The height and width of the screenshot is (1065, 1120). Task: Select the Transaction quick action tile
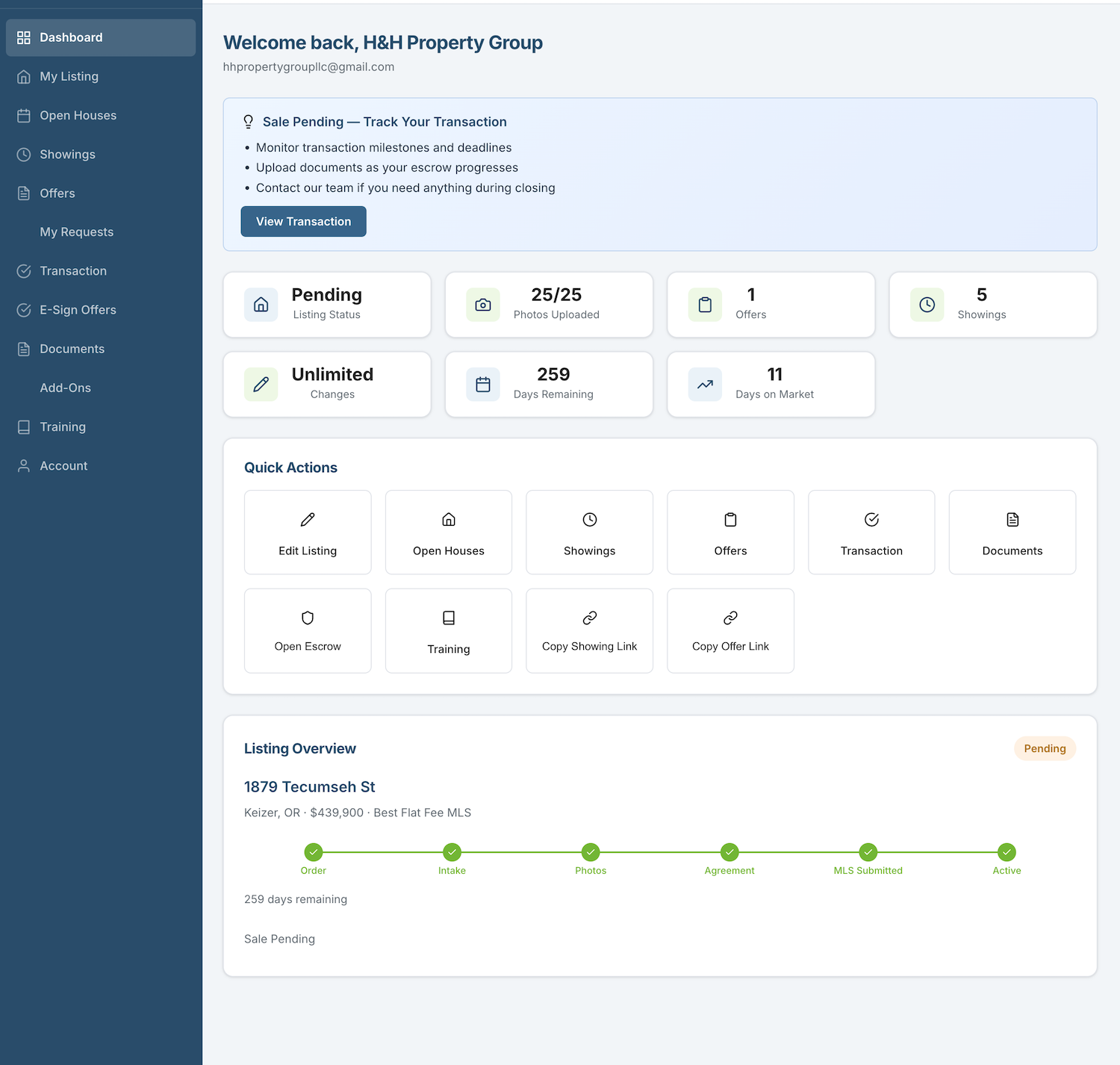(x=871, y=532)
